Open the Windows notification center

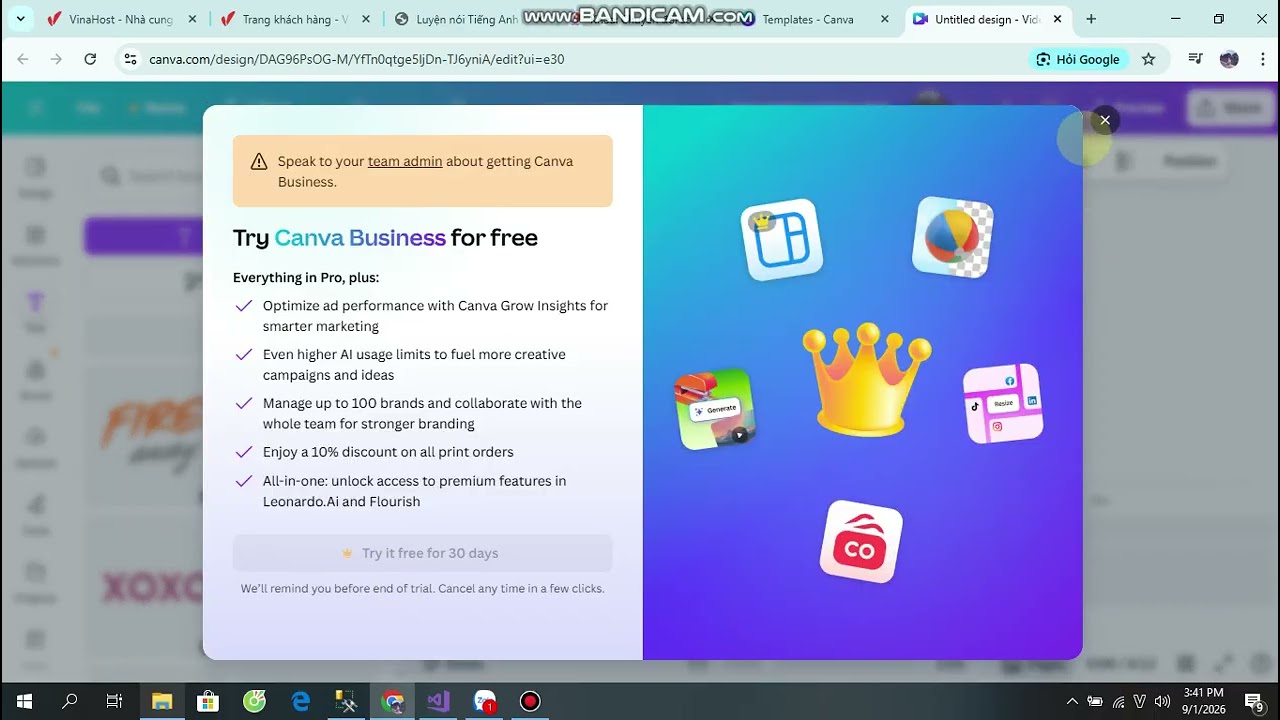click(1255, 701)
